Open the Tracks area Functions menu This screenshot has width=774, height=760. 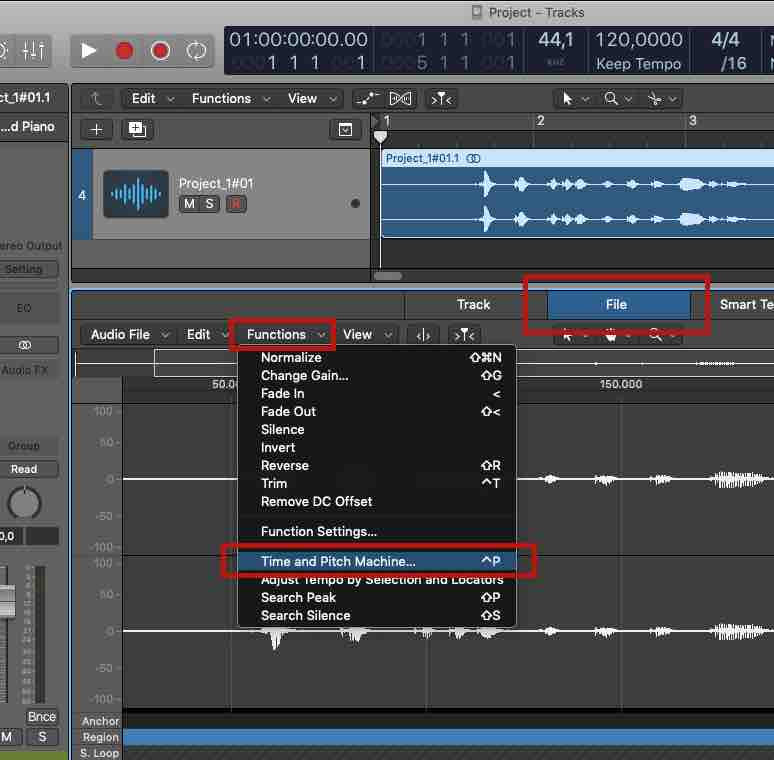231,99
